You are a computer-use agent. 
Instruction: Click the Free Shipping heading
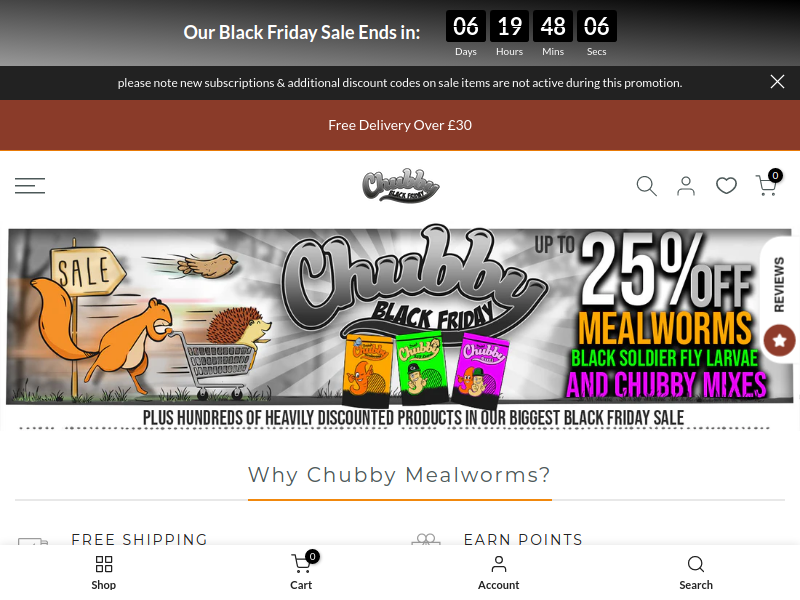point(139,539)
